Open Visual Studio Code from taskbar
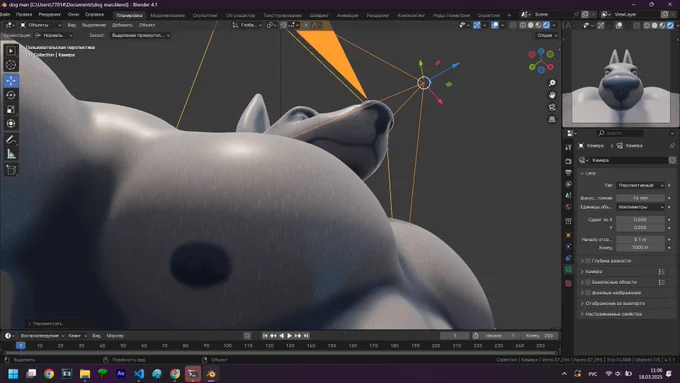The width and height of the screenshot is (680, 383). pos(139,374)
